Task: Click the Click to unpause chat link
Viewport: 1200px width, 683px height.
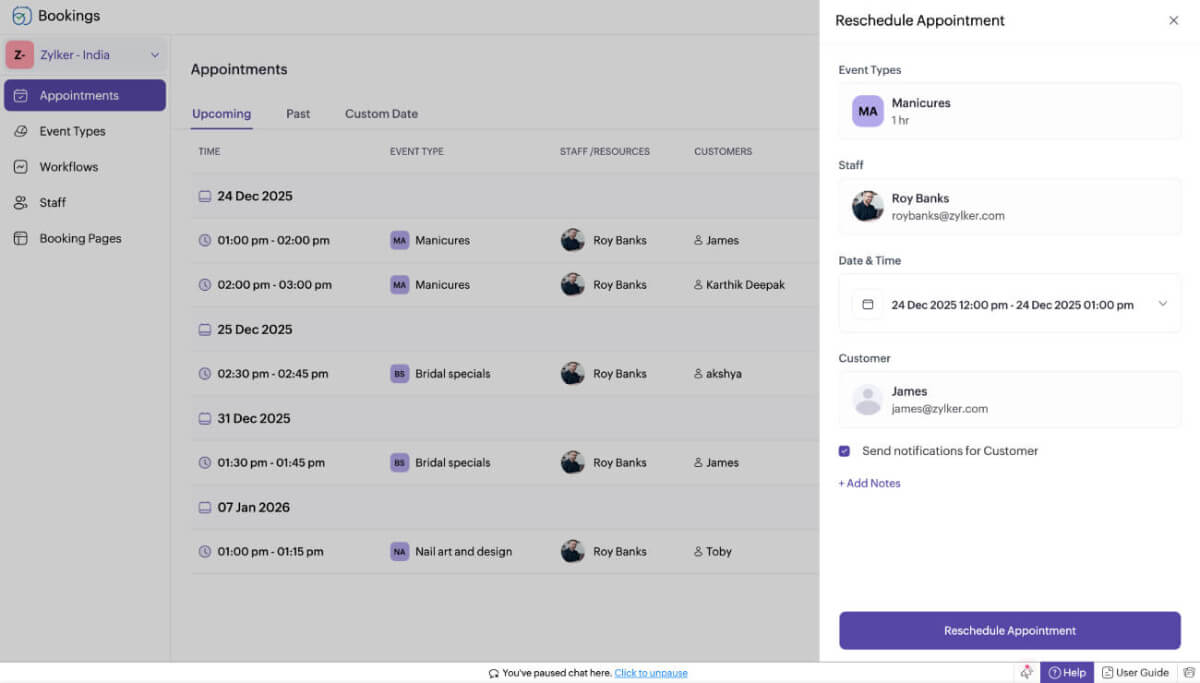Action: 650,673
